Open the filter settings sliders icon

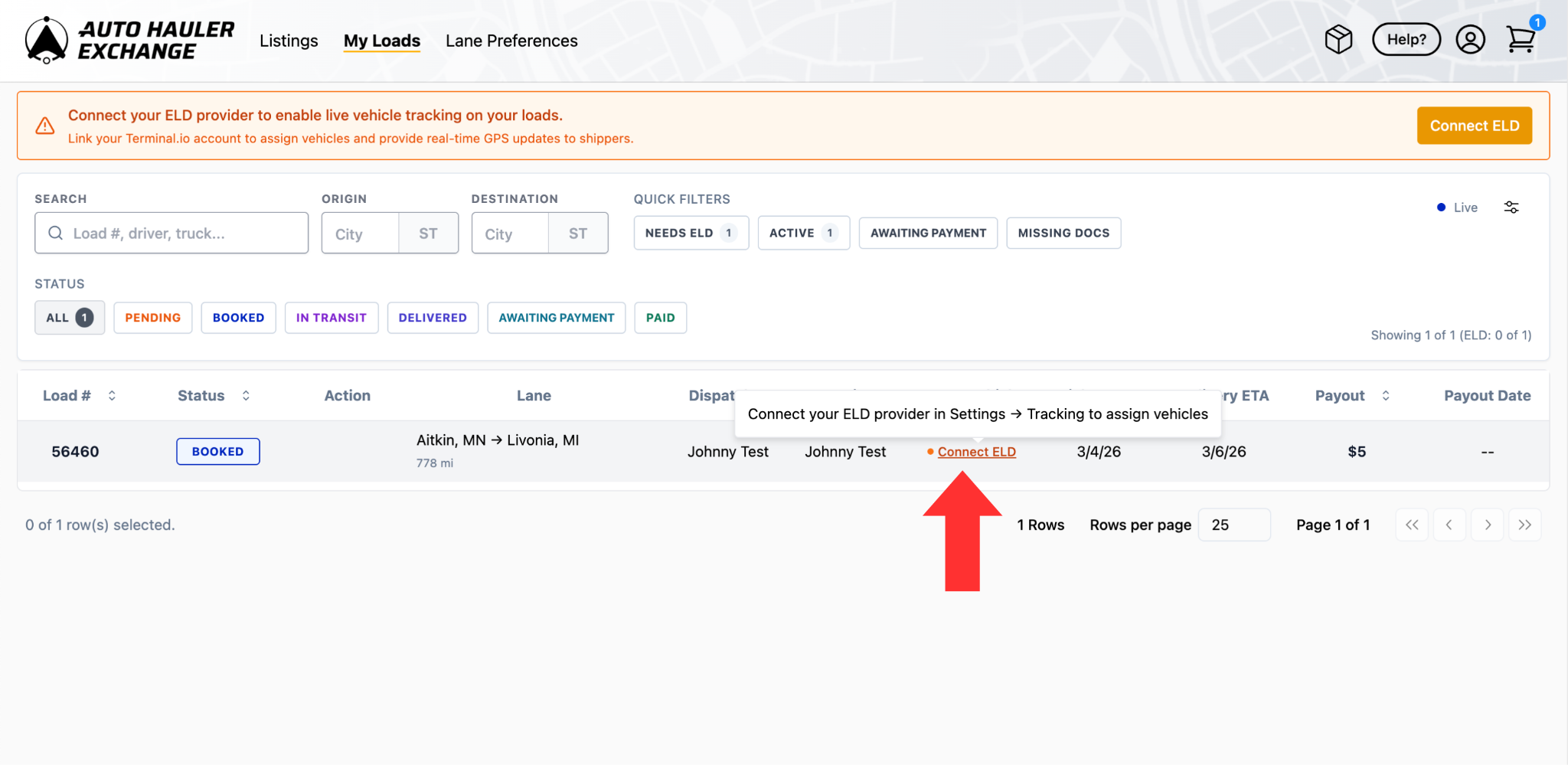pyautogui.click(x=1511, y=208)
